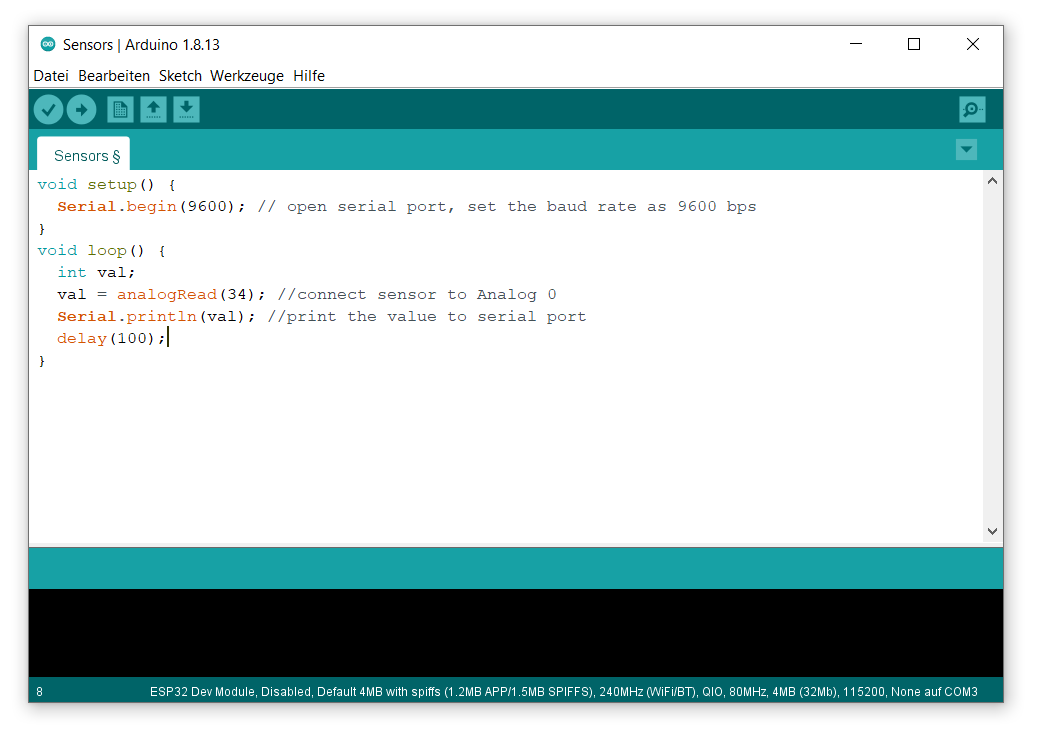Open the Datei menu
Screen dimensions: 1042x733
pyautogui.click(x=51, y=76)
